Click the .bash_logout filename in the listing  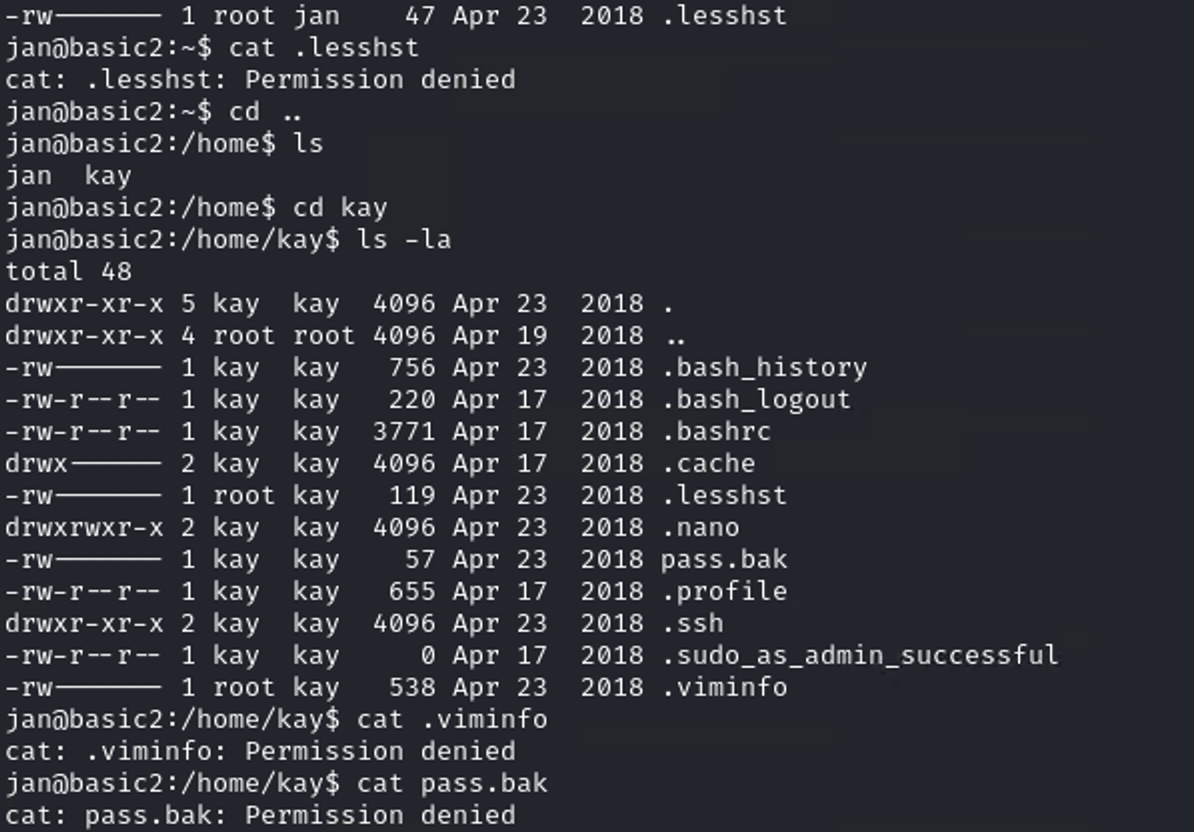(756, 400)
